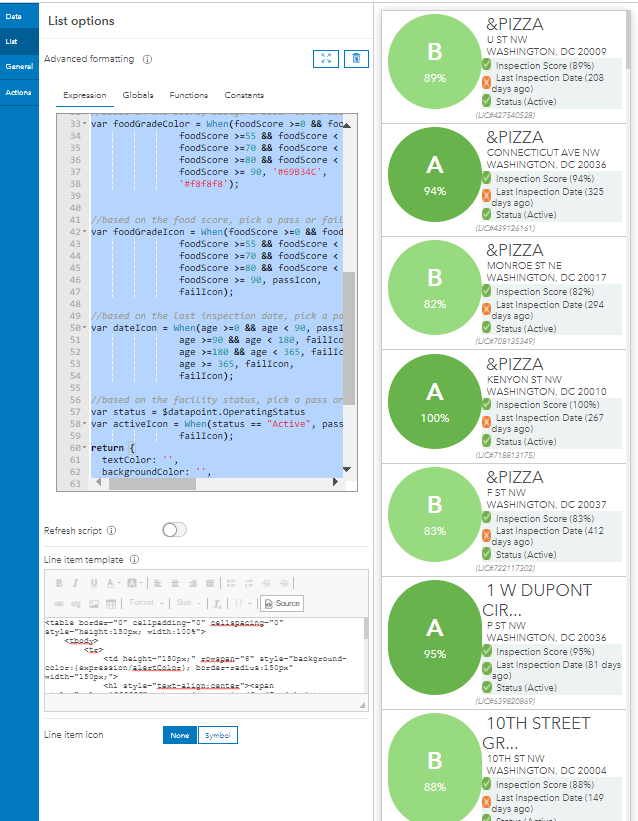Insert link in template editor
638x821 pixels.
59,604
